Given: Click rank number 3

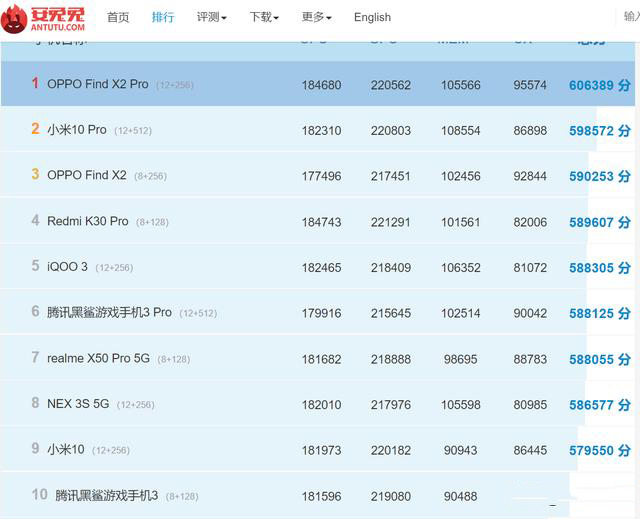Looking at the screenshot, I should (36, 175).
